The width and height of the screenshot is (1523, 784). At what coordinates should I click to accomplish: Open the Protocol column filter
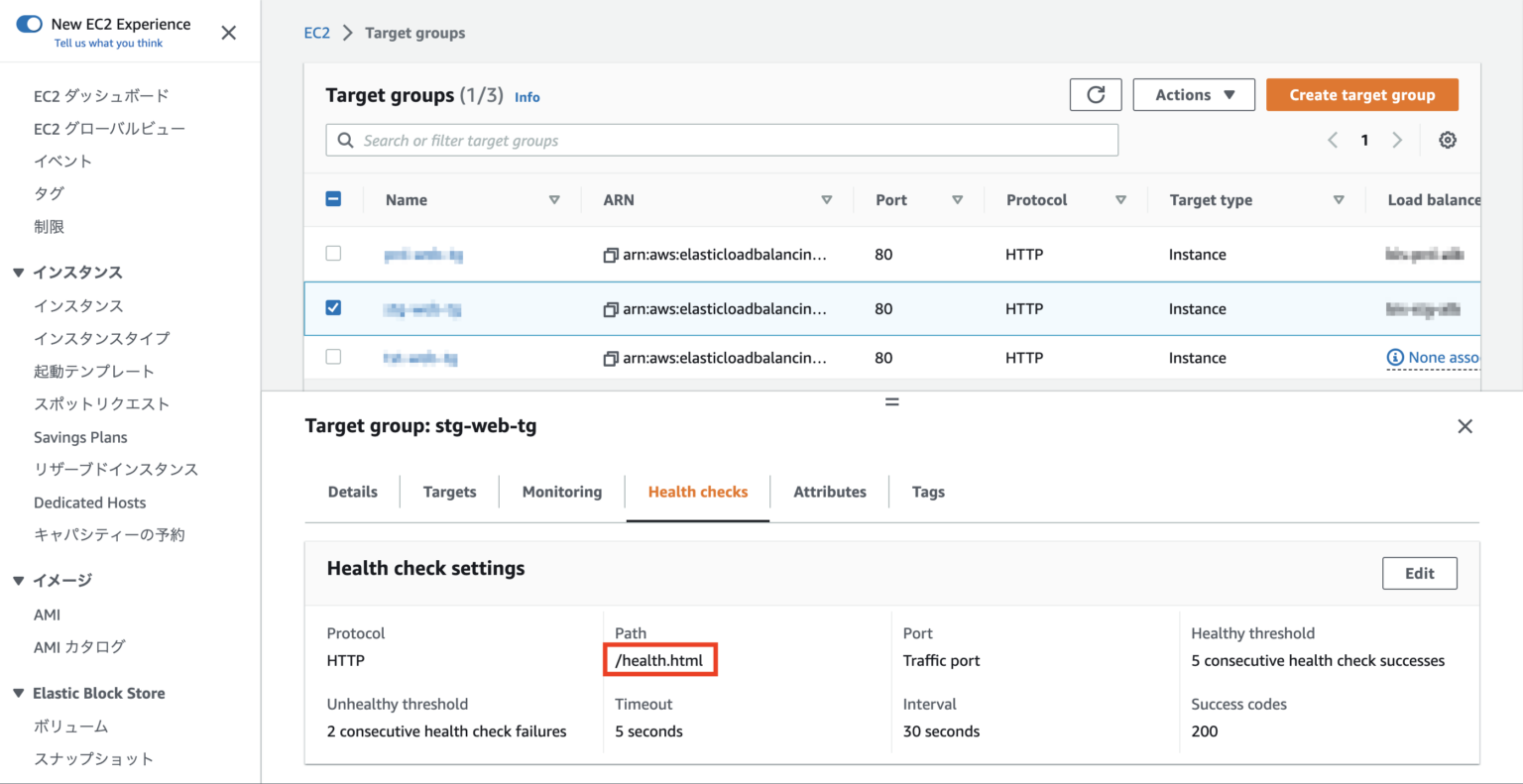pos(1120,199)
